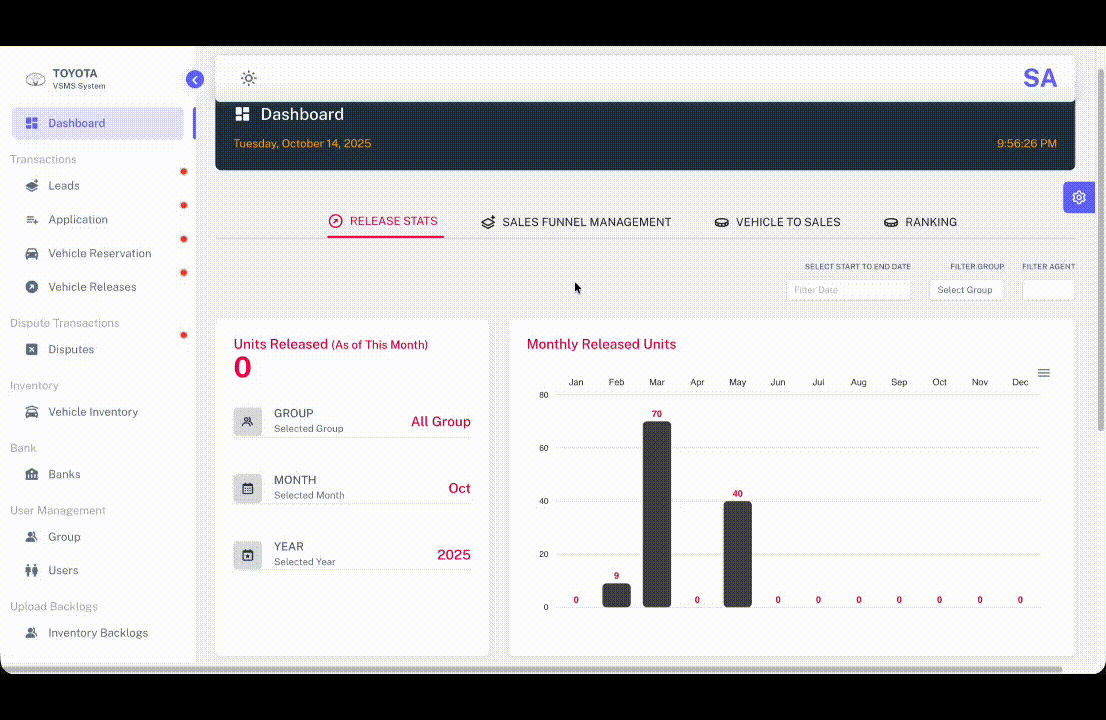Screen dimensions: 1106x720
Task: Open the Leads section in sidebar
Action: [33, 185]
